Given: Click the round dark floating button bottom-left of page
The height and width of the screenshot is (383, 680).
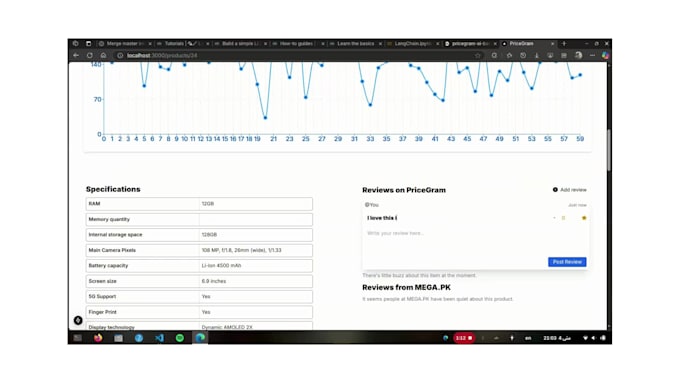Looking at the screenshot, I should [x=78, y=320].
